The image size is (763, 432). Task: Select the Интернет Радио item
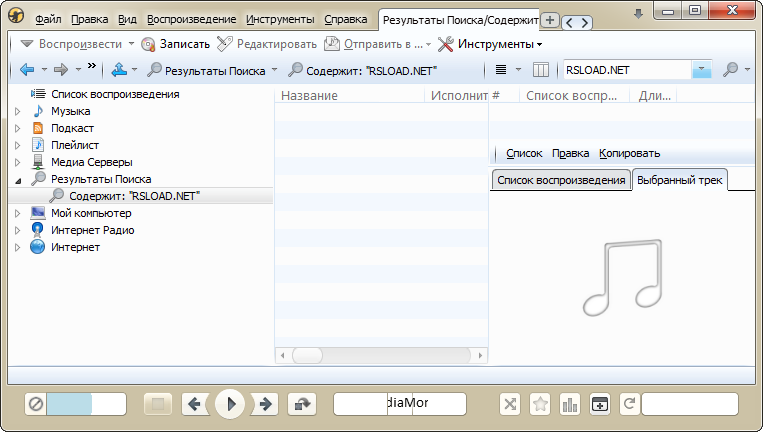tap(92, 230)
